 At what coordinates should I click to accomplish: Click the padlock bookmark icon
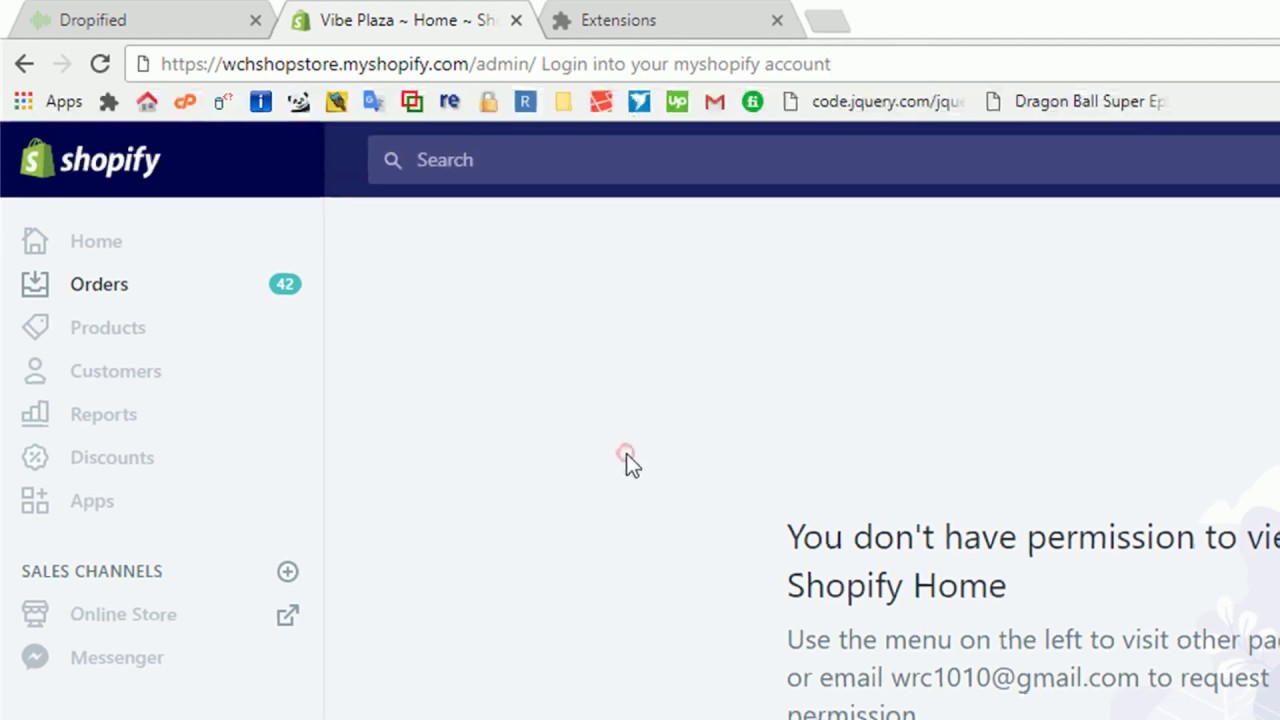tap(488, 101)
